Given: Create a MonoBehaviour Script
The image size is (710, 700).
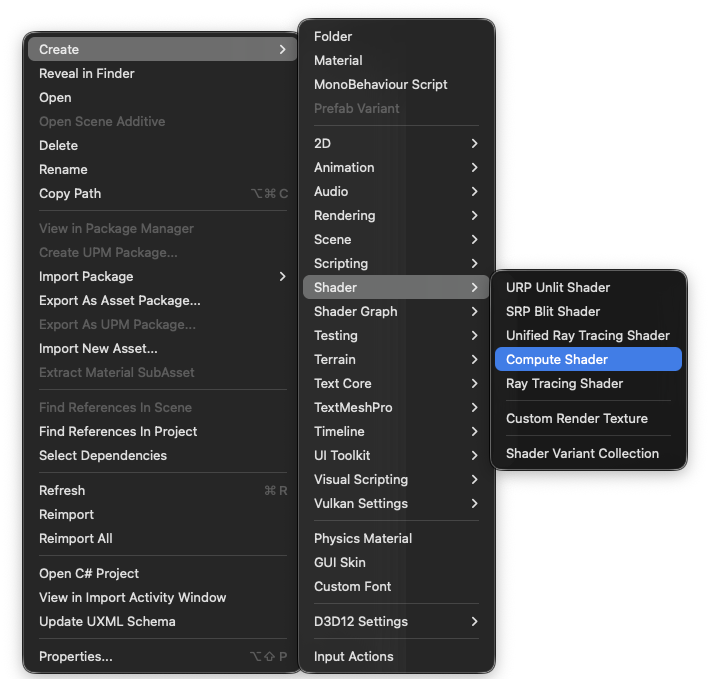Looking at the screenshot, I should coord(396,84).
